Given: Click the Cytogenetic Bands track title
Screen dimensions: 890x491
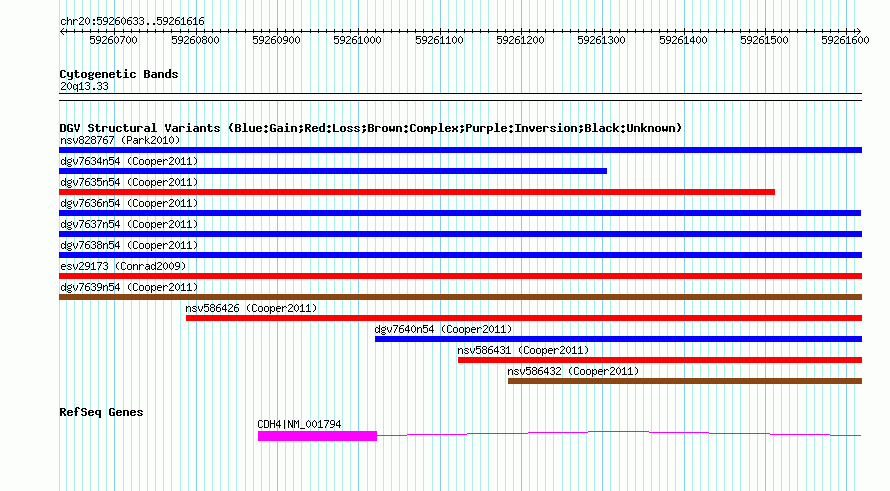Looking at the screenshot, I should [x=119, y=74].
